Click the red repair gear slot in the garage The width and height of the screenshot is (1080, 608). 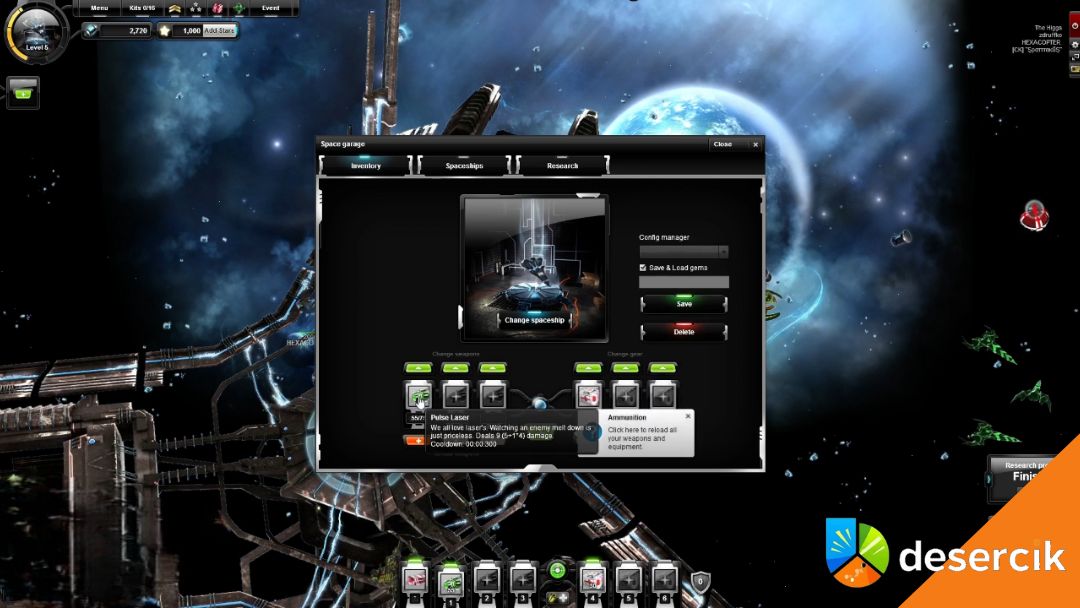(589, 395)
